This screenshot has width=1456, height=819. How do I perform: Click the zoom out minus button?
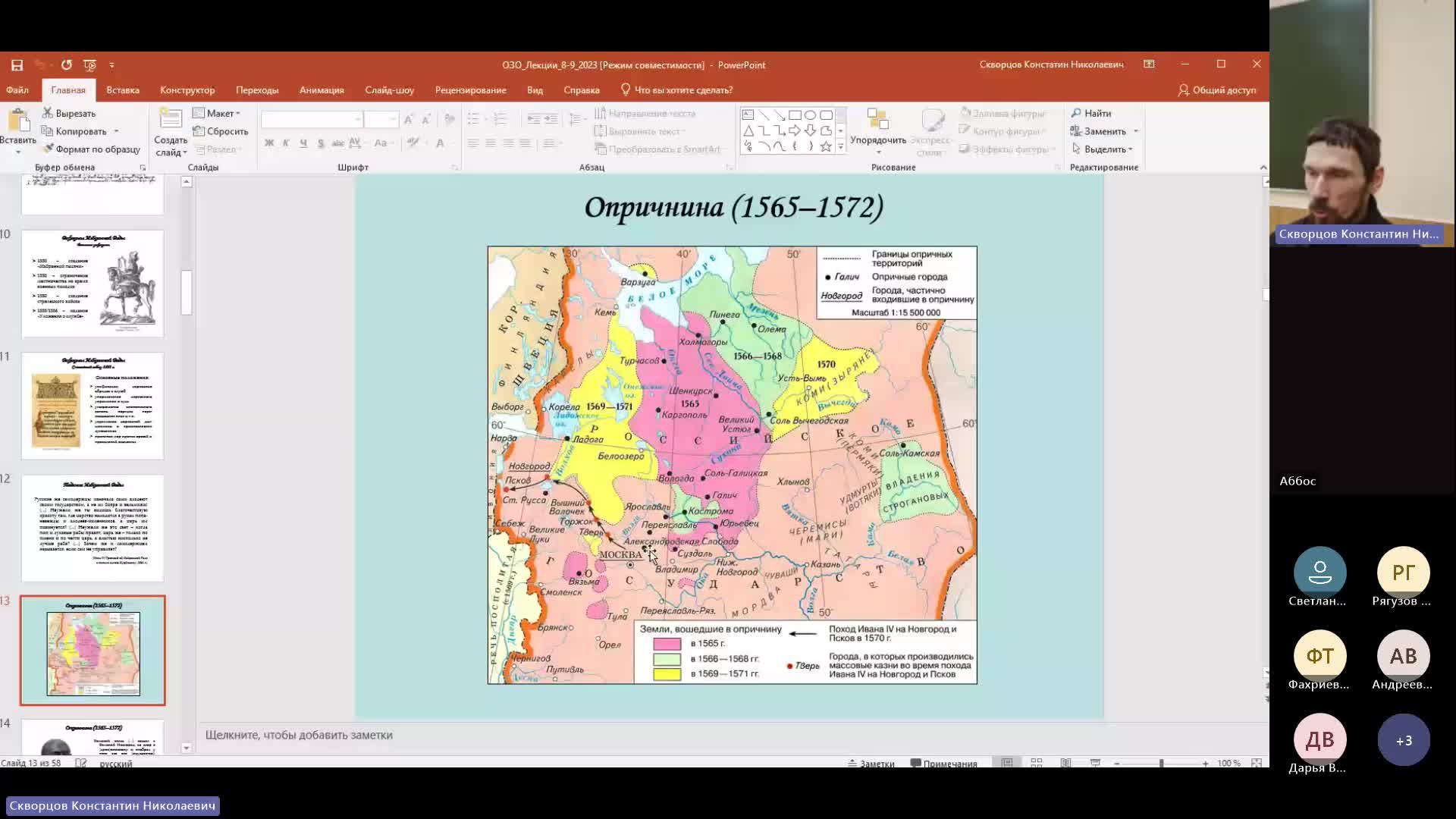pyautogui.click(x=1117, y=763)
